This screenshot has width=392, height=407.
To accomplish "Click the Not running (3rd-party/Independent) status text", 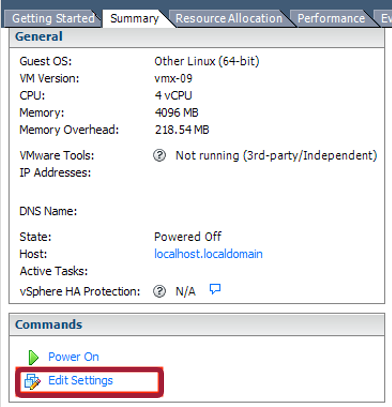I will [276, 156].
